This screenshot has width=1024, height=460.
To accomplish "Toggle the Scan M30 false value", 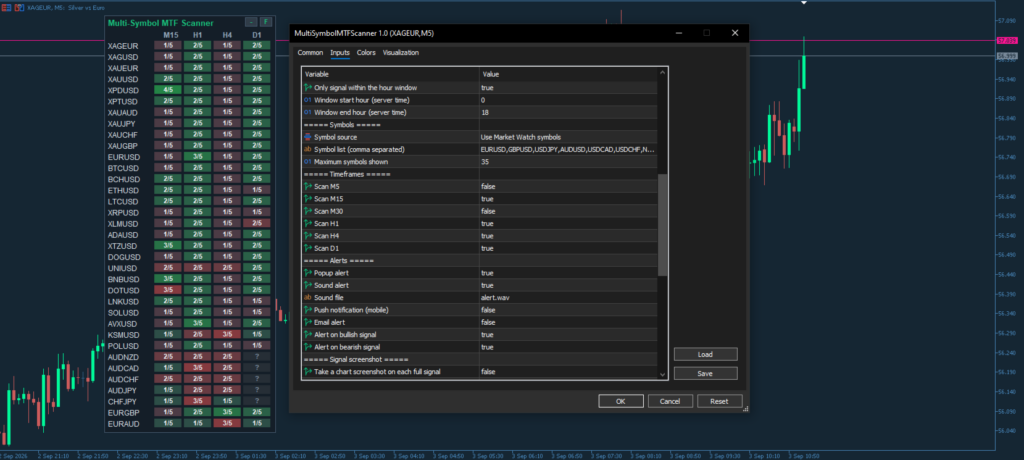I will coord(568,211).
